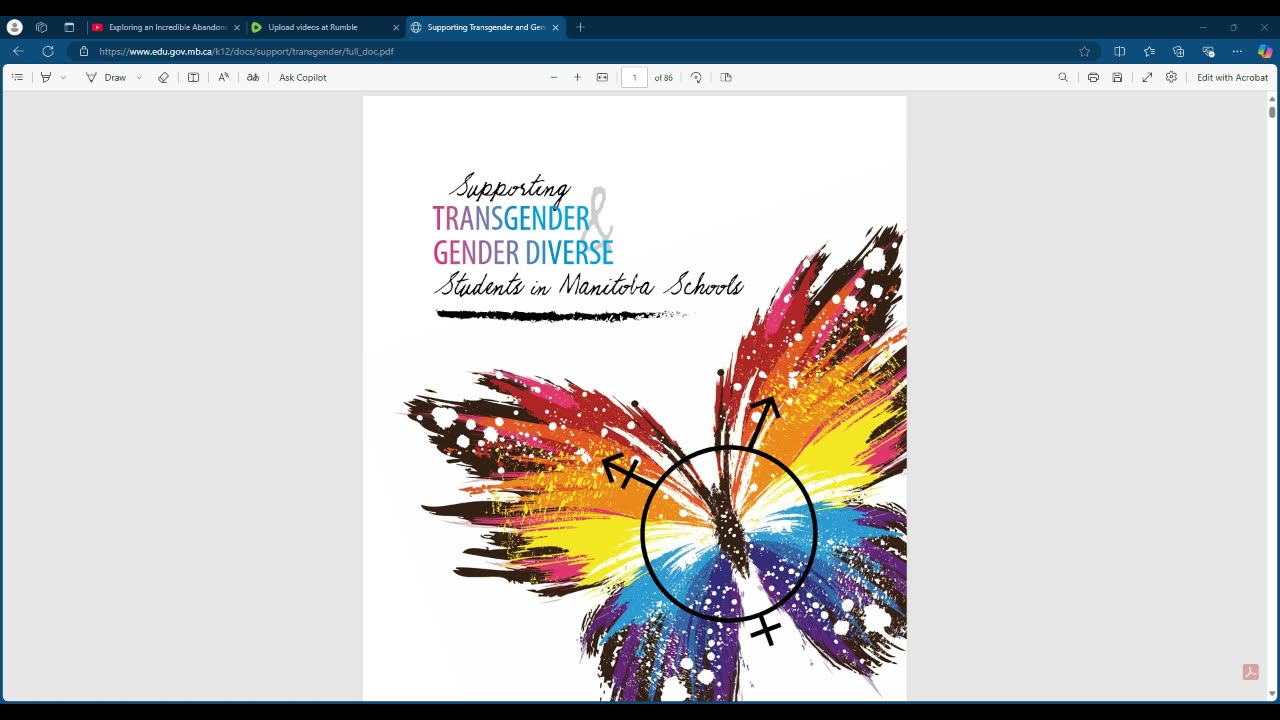1280x720 pixels.
Task: Open Edge Settings and more menu
Action: coord(1237,51)
